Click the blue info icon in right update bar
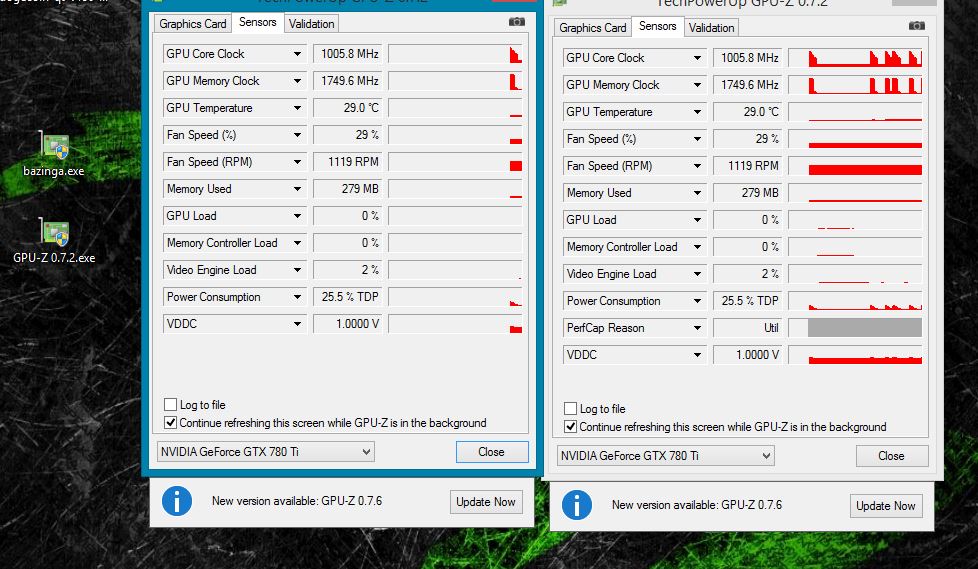Screen dimensions: 978x569 pyautogui.click(x=576, y=505)
